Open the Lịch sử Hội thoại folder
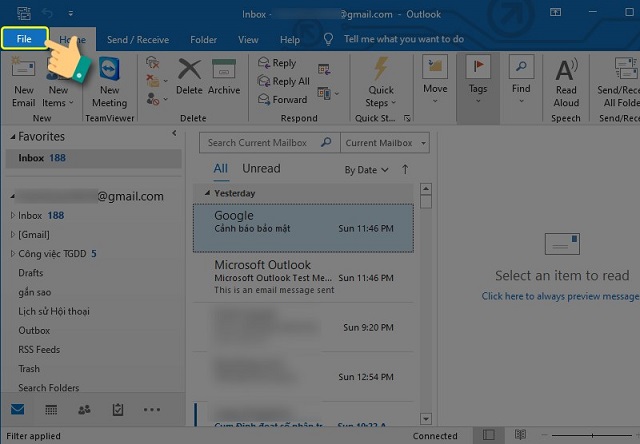640x444 pixels. click(54, 311)
